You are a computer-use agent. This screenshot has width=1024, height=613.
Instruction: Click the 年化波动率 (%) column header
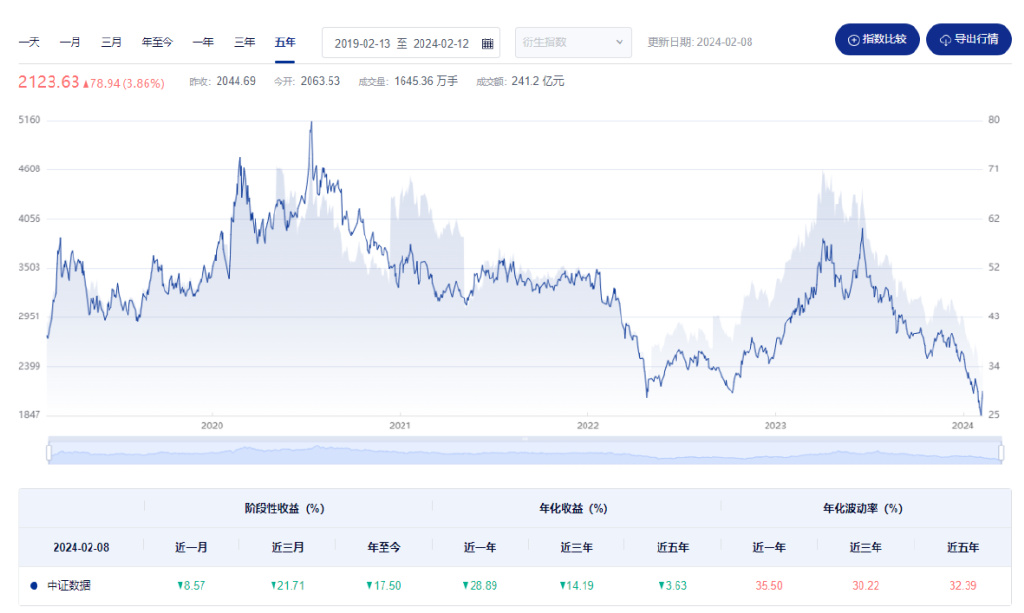864,508
